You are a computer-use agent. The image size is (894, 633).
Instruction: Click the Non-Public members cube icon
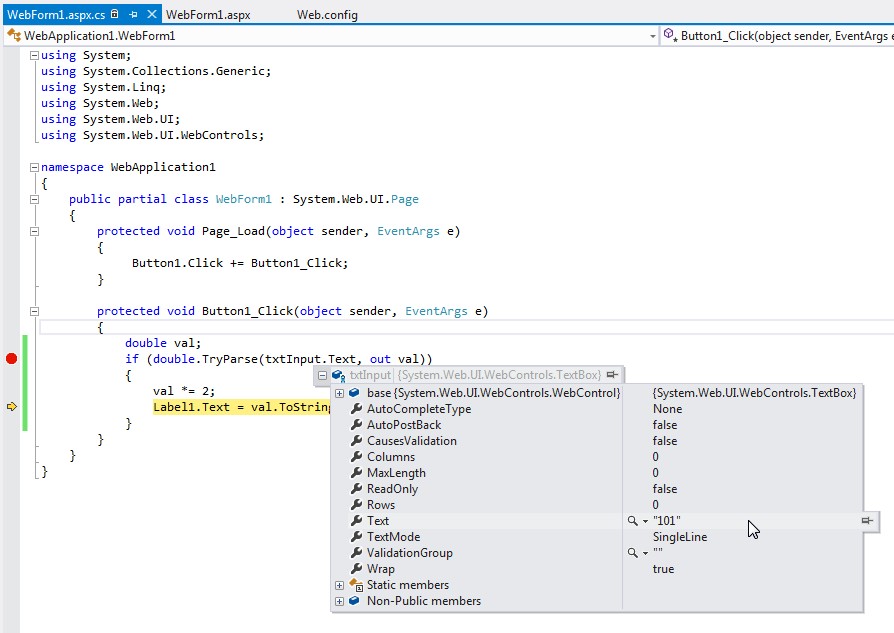(354, 600)
